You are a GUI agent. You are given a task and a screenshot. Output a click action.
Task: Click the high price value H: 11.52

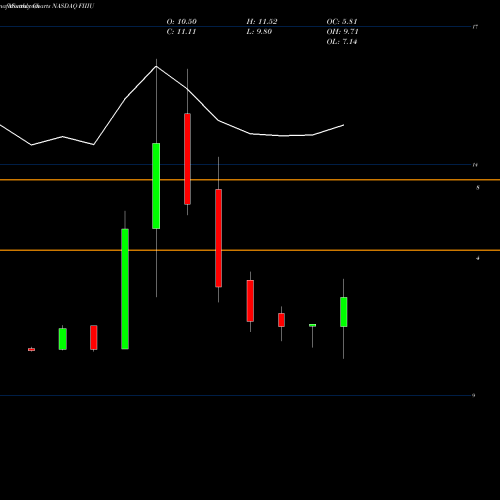pos(262,22)
